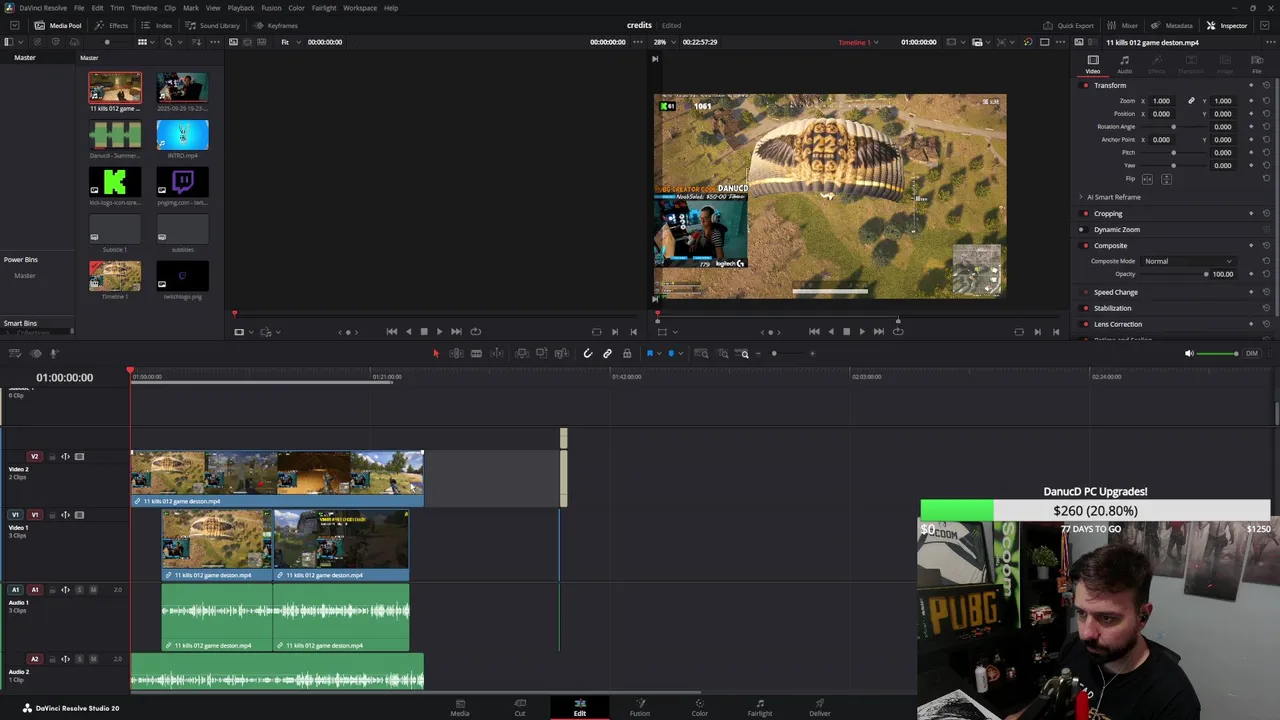Image resolution: width=1280 pixels, height=720 pixels.
Task: Reset the Transform section
Action: pyautogui.click(x=1266, y=86)
